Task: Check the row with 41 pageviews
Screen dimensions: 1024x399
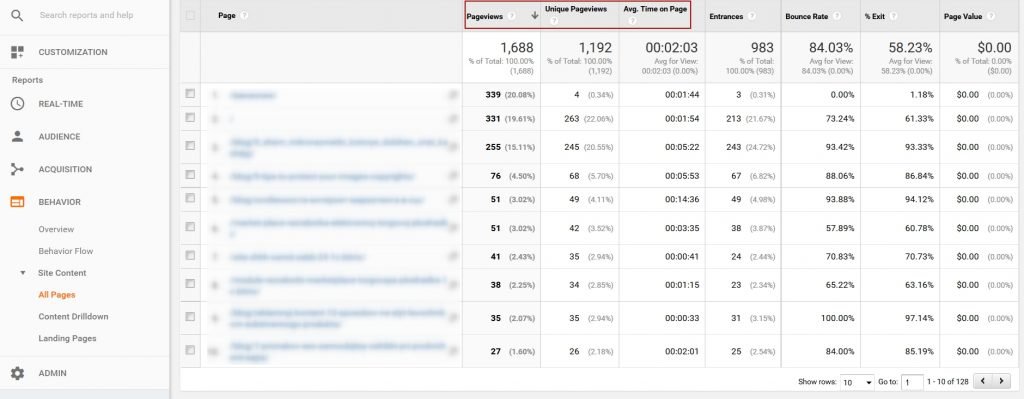Action: pos(190,255)
